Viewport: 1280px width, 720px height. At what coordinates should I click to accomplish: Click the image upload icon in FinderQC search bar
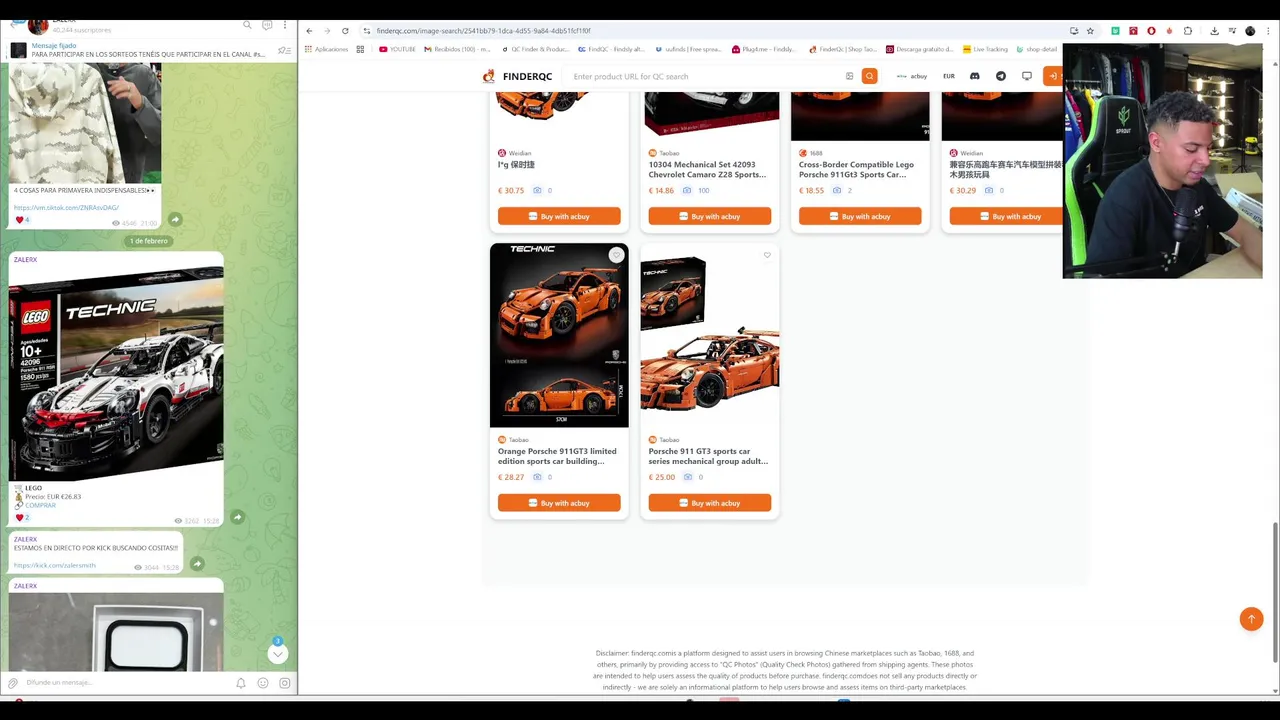pyautogui.click(x=850, y=76)
